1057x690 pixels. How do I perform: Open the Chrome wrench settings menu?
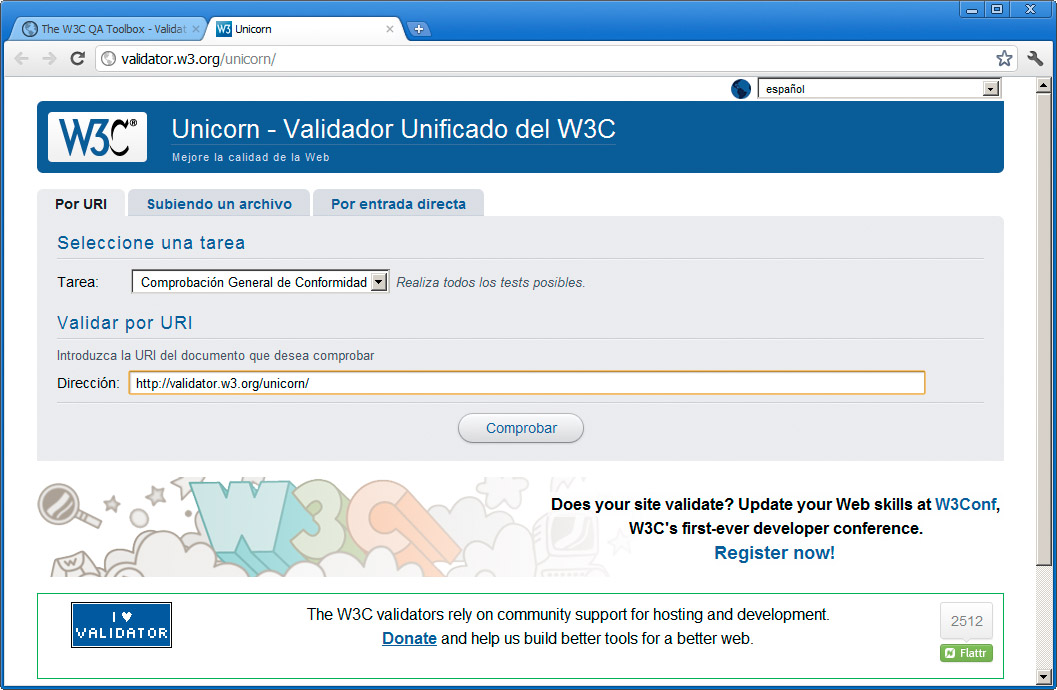coord(1035,59)
